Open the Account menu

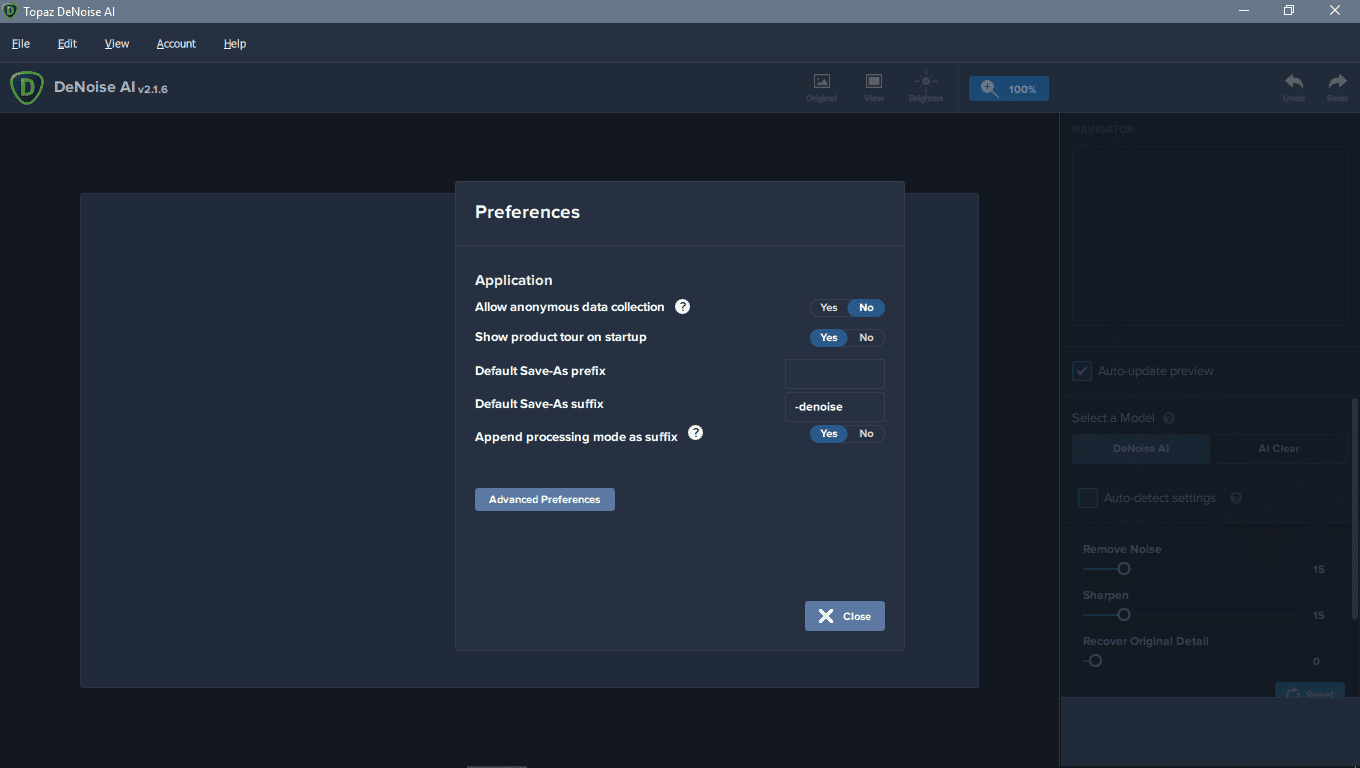coord(176,44)
